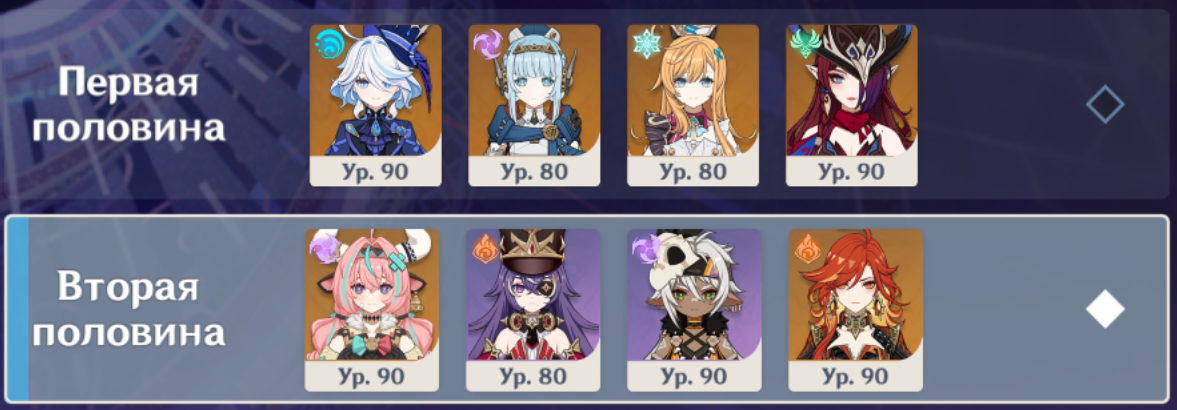Select the masked red-haired character portrait
The width and height of the screenshot is (1177, 410).
851,105
